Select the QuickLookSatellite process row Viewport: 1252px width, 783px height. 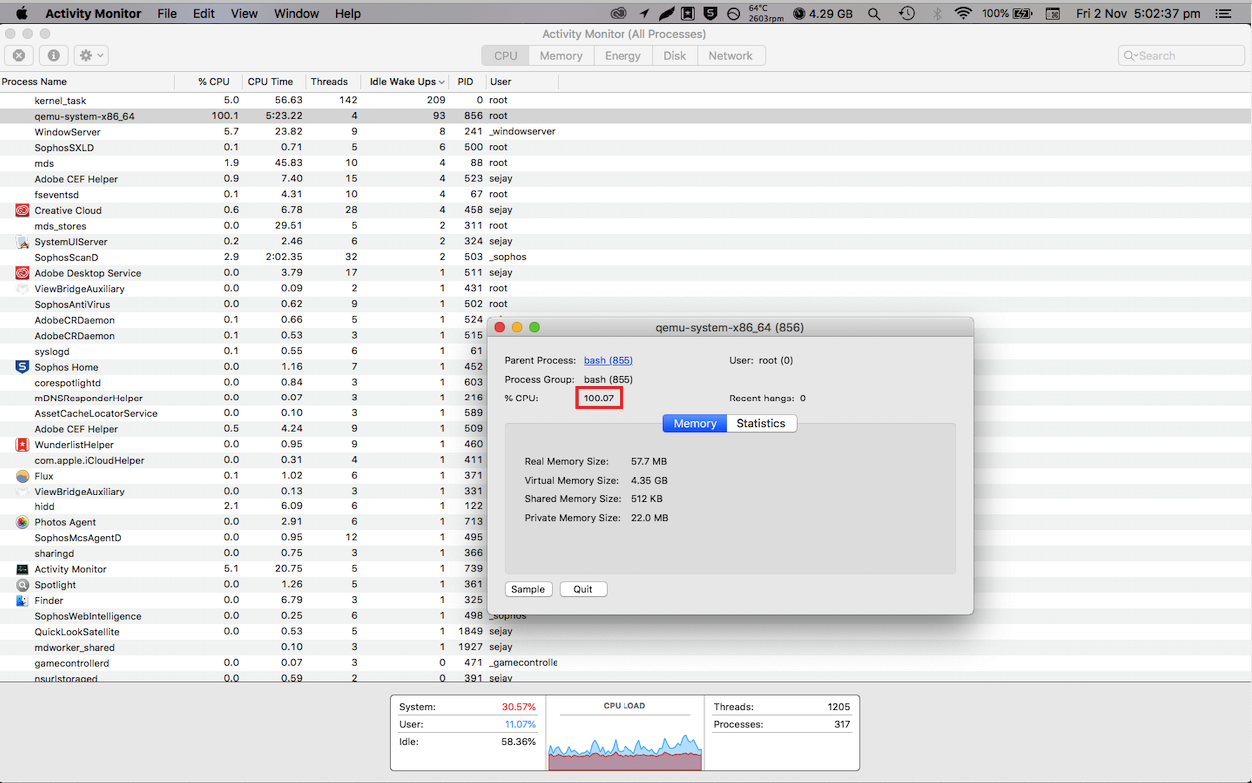626,632
